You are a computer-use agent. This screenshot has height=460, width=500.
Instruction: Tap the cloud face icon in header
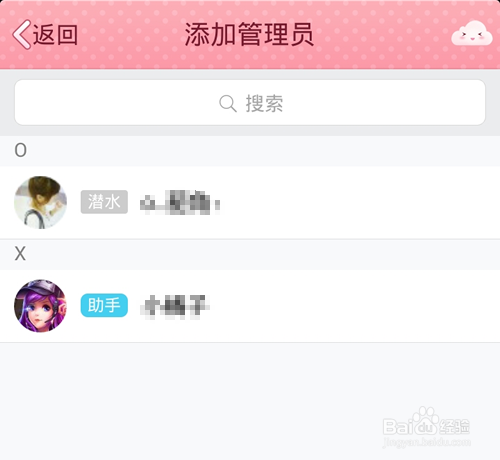click(472, 33)
